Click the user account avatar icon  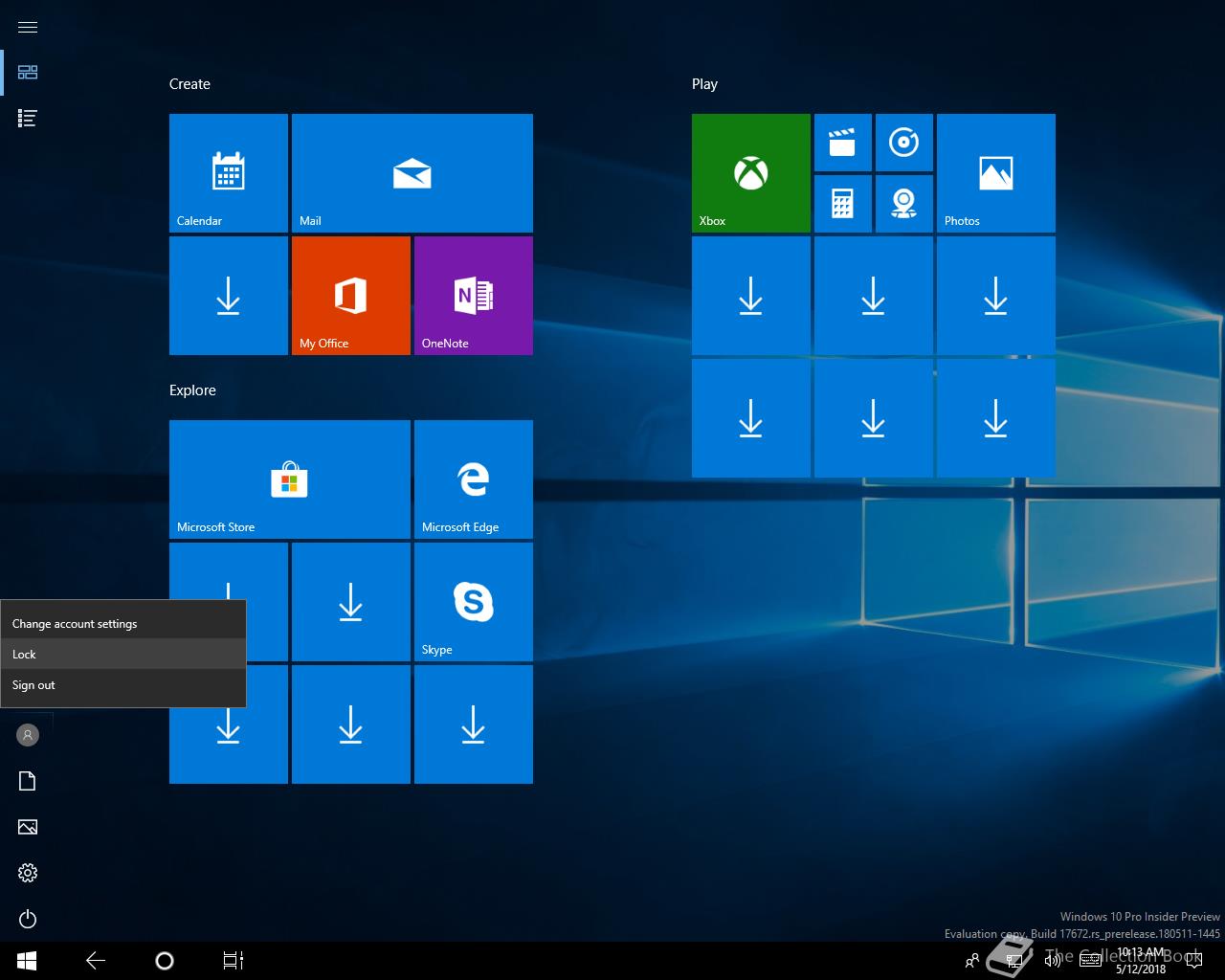tap(28, 735)
